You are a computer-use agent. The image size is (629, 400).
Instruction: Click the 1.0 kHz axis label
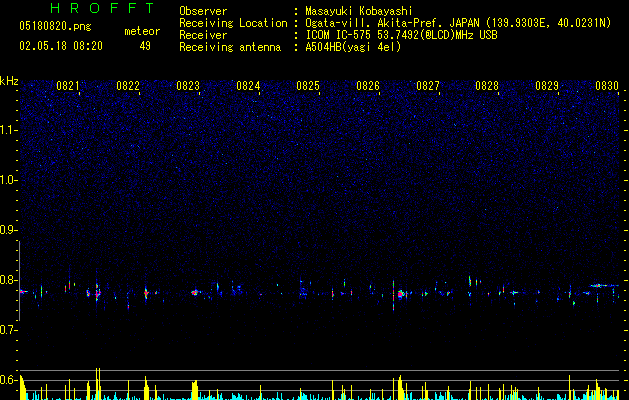[x=9, y=180]
